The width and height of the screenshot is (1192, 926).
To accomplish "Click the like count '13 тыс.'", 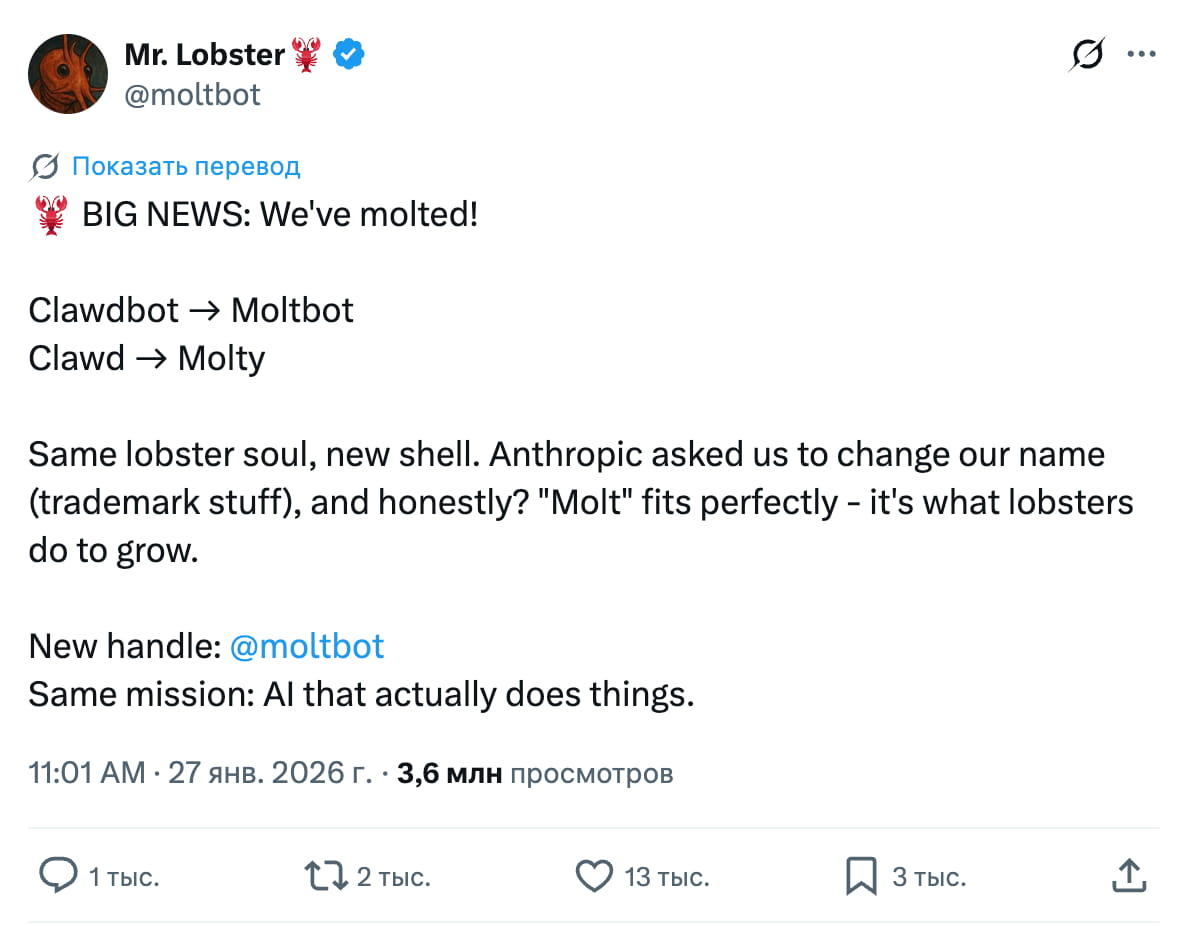I will [x=665, y=876].
